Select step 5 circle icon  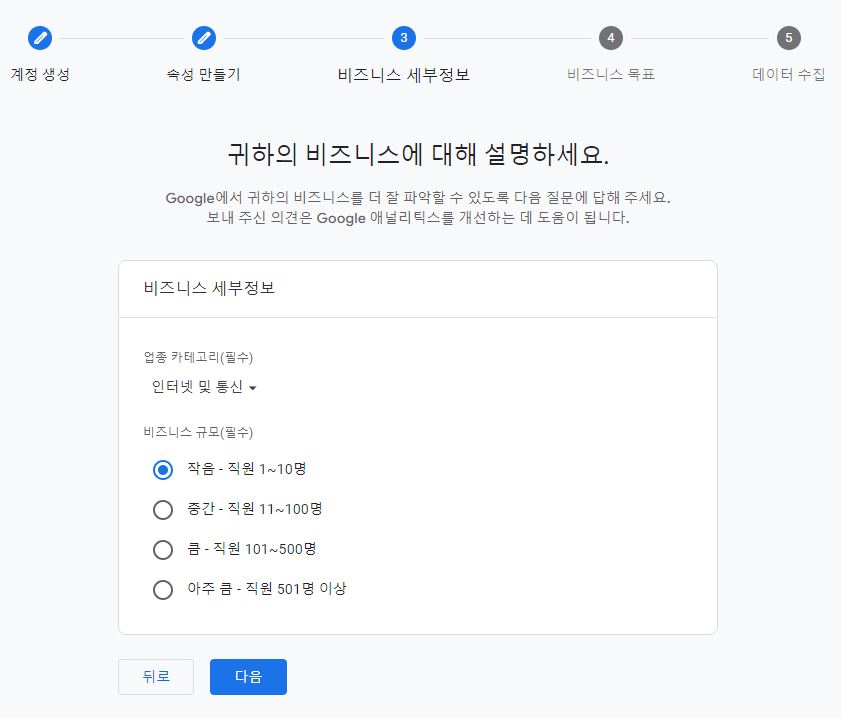point(788,38)
